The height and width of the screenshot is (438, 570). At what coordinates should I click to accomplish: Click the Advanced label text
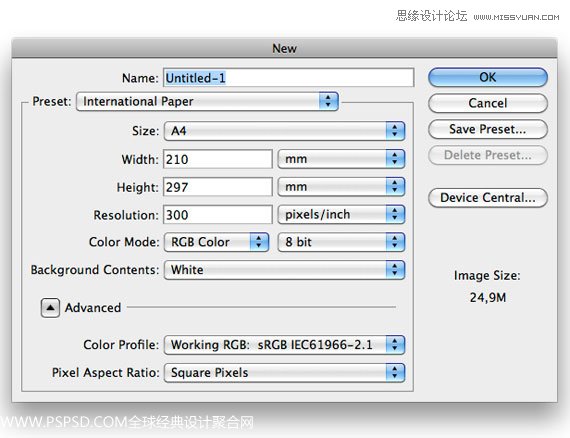pos(93,308)
